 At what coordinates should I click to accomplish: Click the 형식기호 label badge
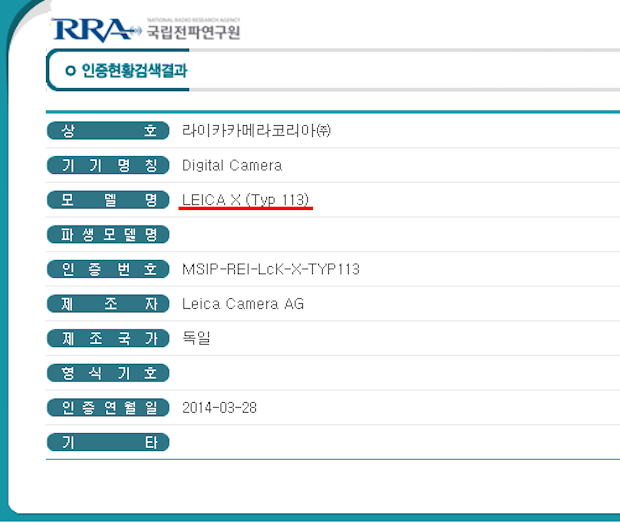pos(108,373)
